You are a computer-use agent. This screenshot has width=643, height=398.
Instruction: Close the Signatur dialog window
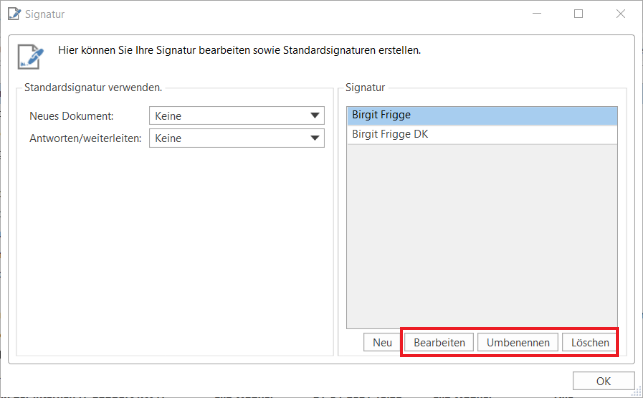620,14
